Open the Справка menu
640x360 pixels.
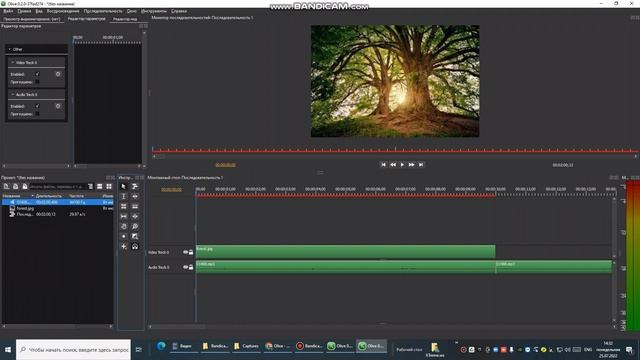179,11
